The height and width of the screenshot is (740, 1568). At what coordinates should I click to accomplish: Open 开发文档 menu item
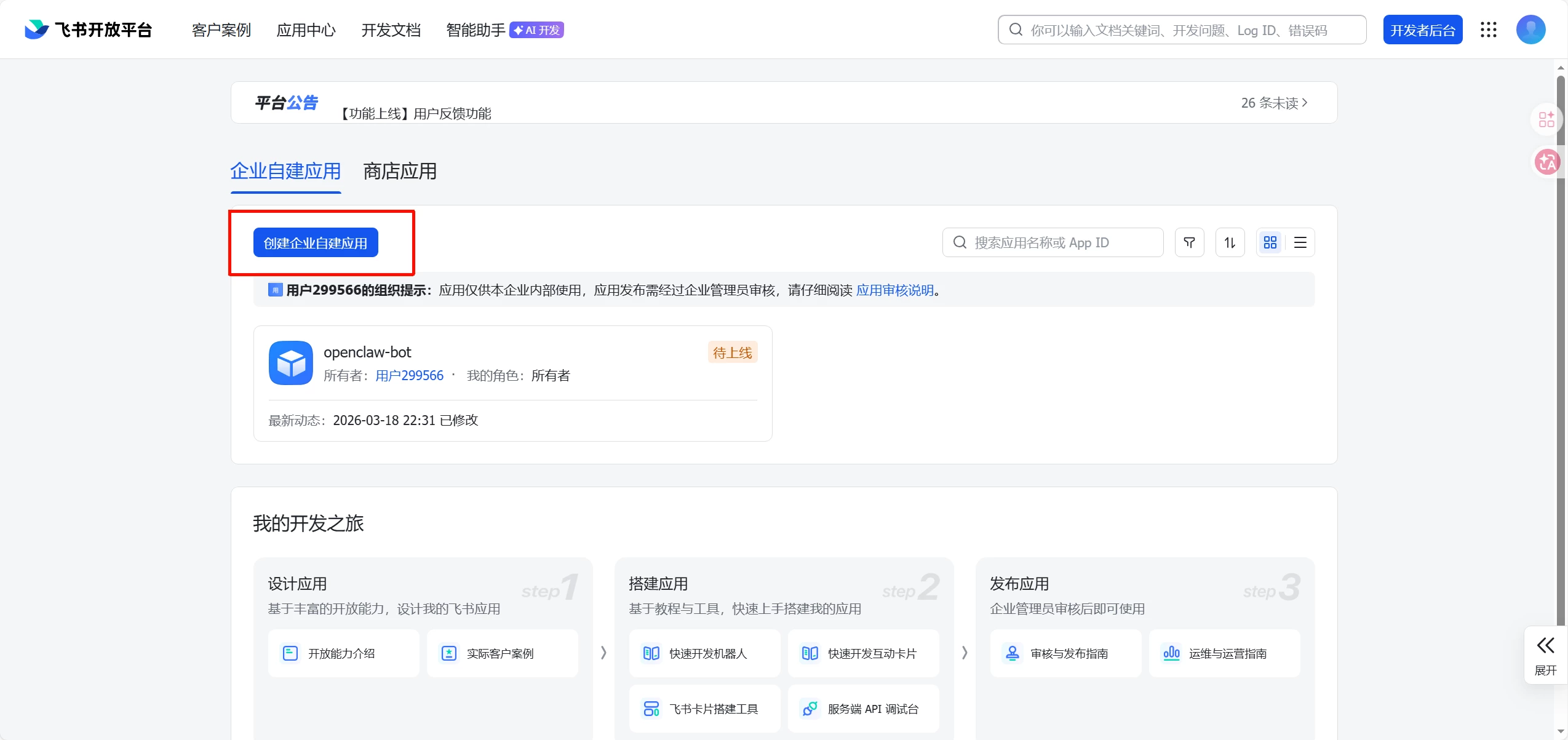pos(391,30)
